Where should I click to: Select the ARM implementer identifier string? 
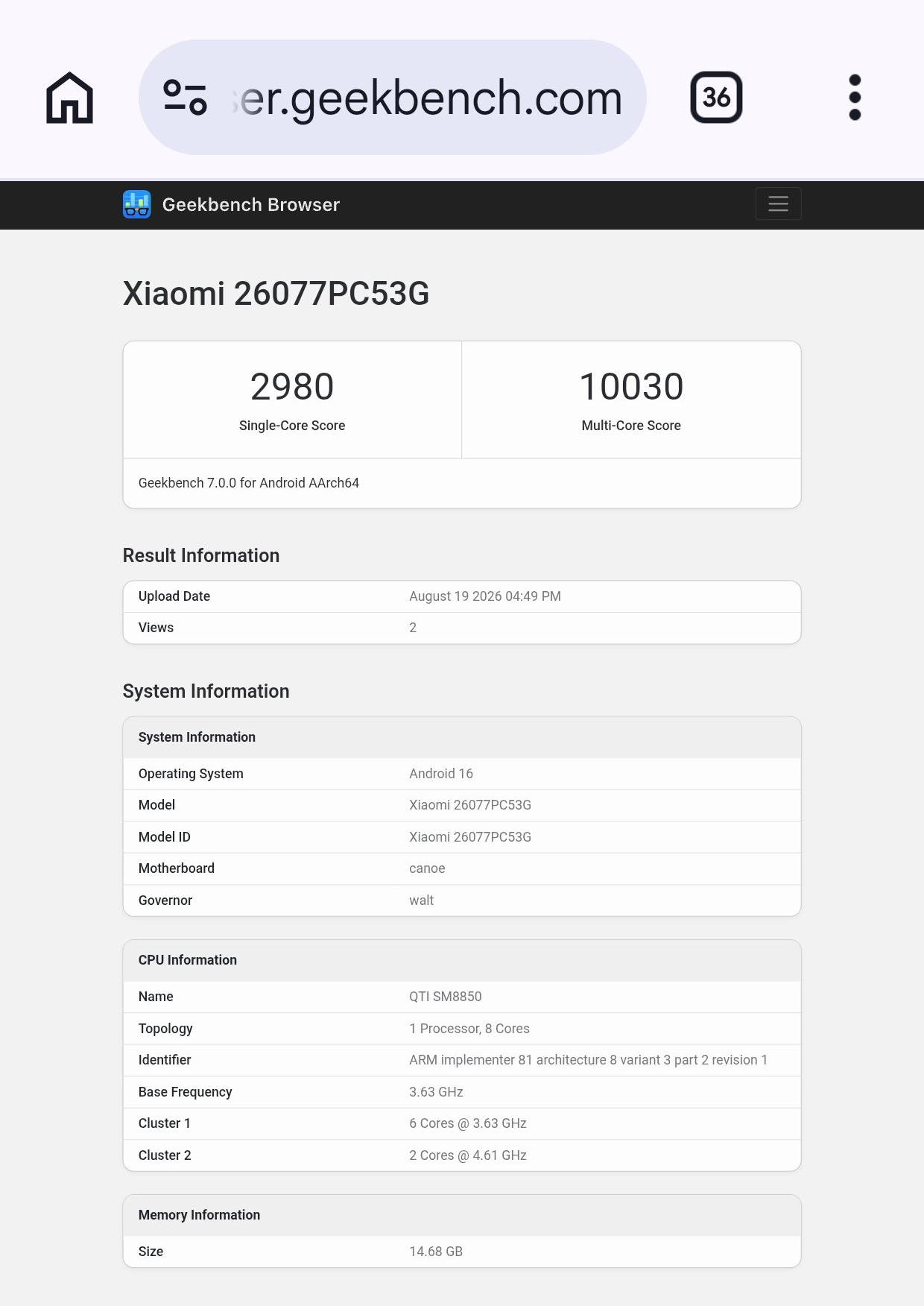588,1060
